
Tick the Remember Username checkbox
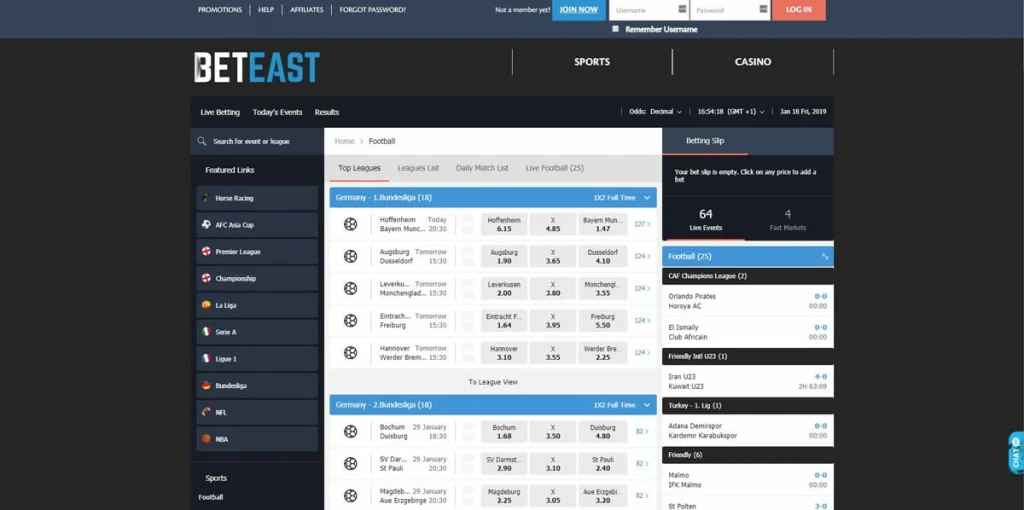(x=616, y=29)
